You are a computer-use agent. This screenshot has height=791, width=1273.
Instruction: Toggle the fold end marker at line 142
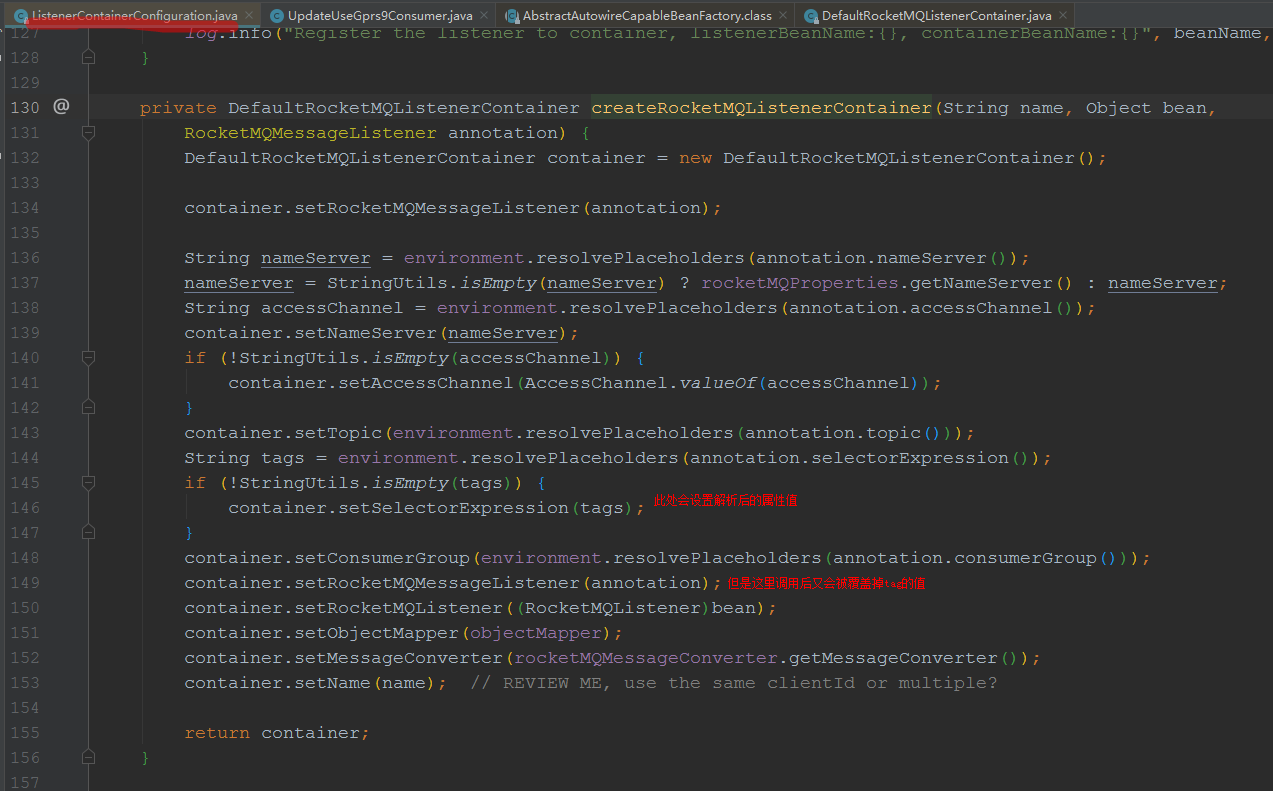[x=88, y=407]
